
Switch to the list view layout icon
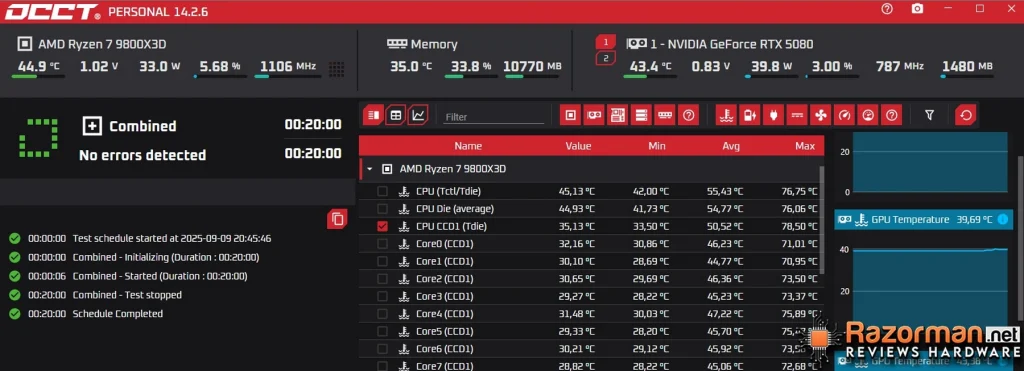pyautogui.click(x=373, y=115)
